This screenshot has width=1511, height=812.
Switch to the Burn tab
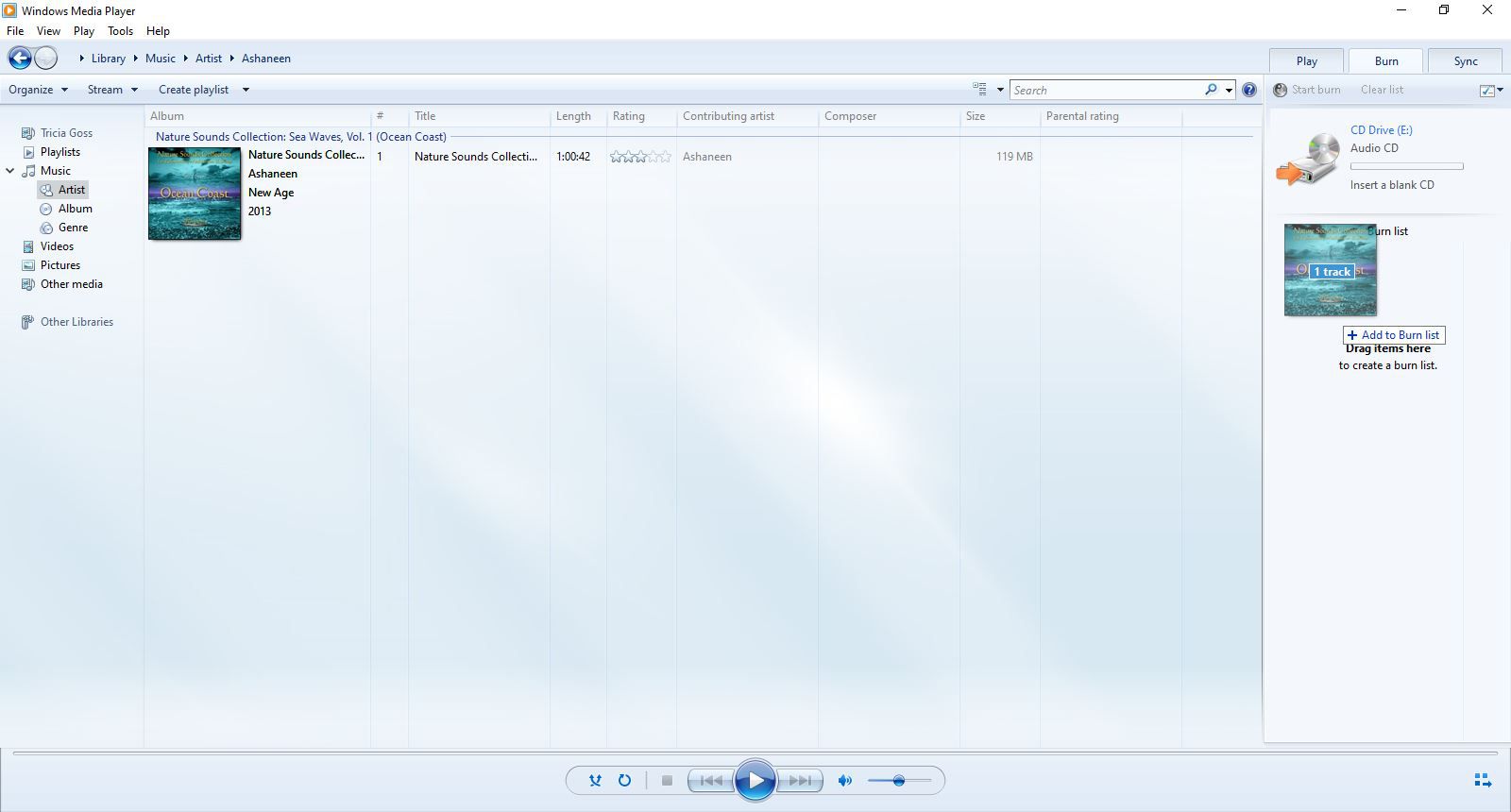[x=1386, y=60]
